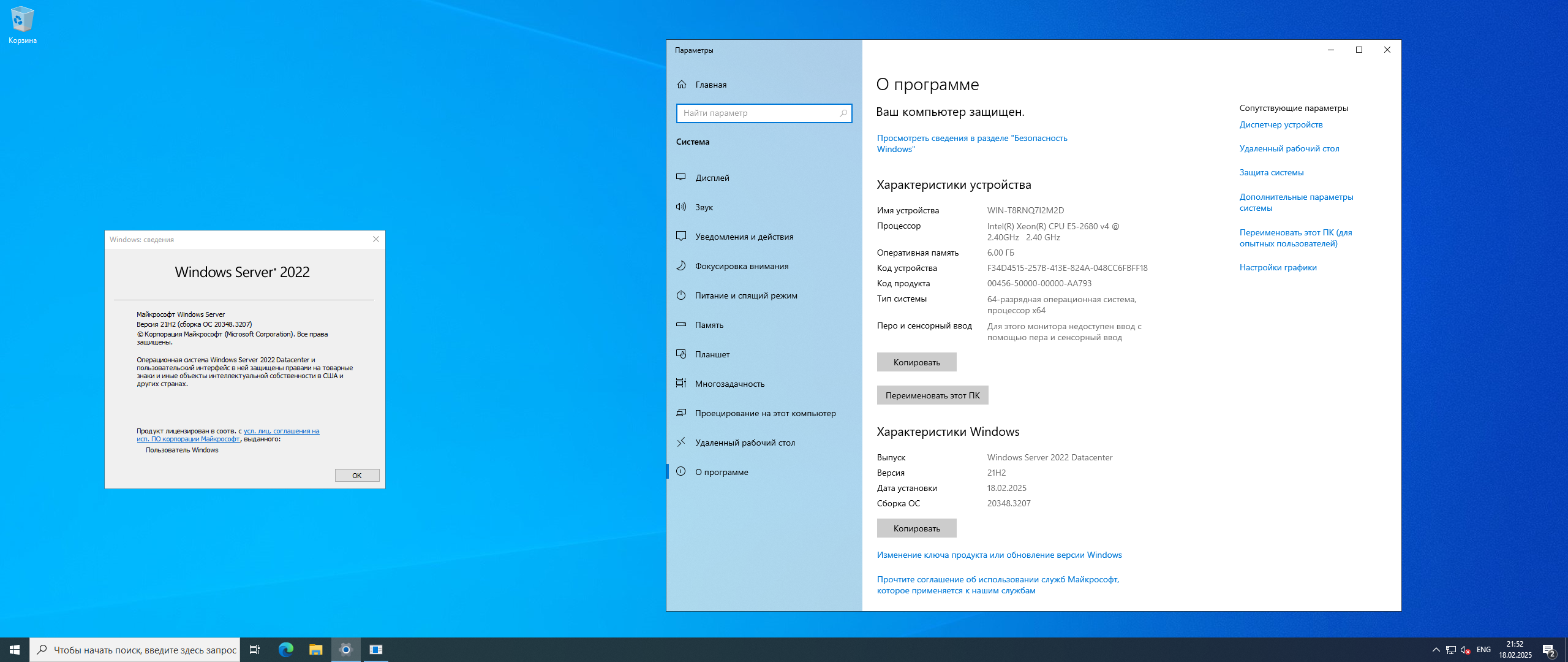Click the Проецирование на этот компьютер icon
Viewport: 1568px width, 662px height.
(x=681, y=413)
